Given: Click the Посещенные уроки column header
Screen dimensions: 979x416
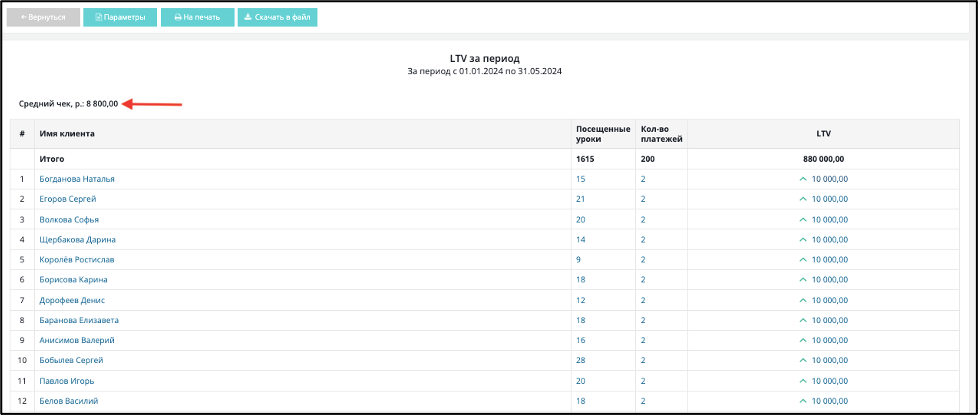Looking at the screenshot, I should 602,134.
